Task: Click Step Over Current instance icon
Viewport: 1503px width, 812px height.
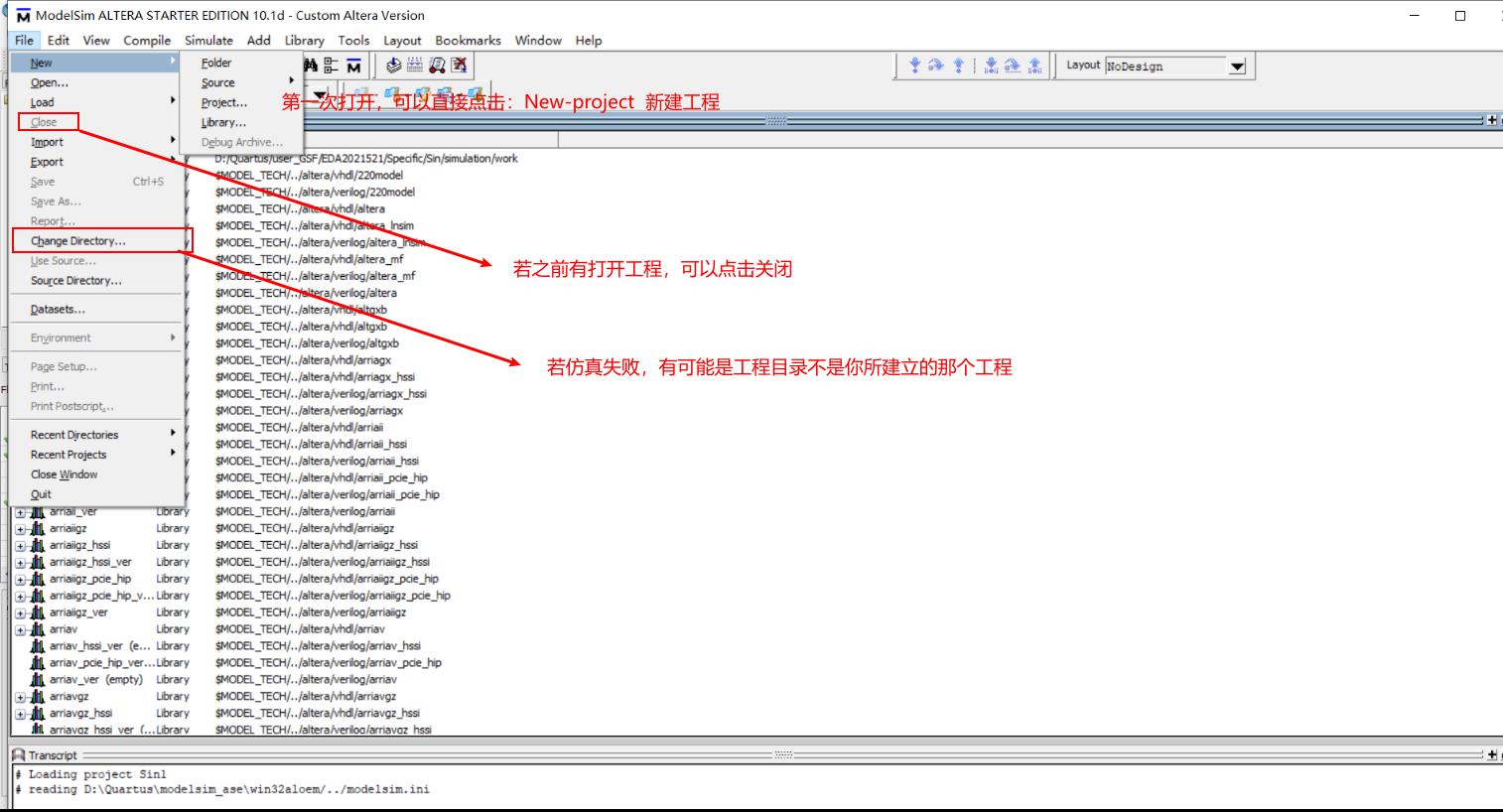Action: 1012,66
